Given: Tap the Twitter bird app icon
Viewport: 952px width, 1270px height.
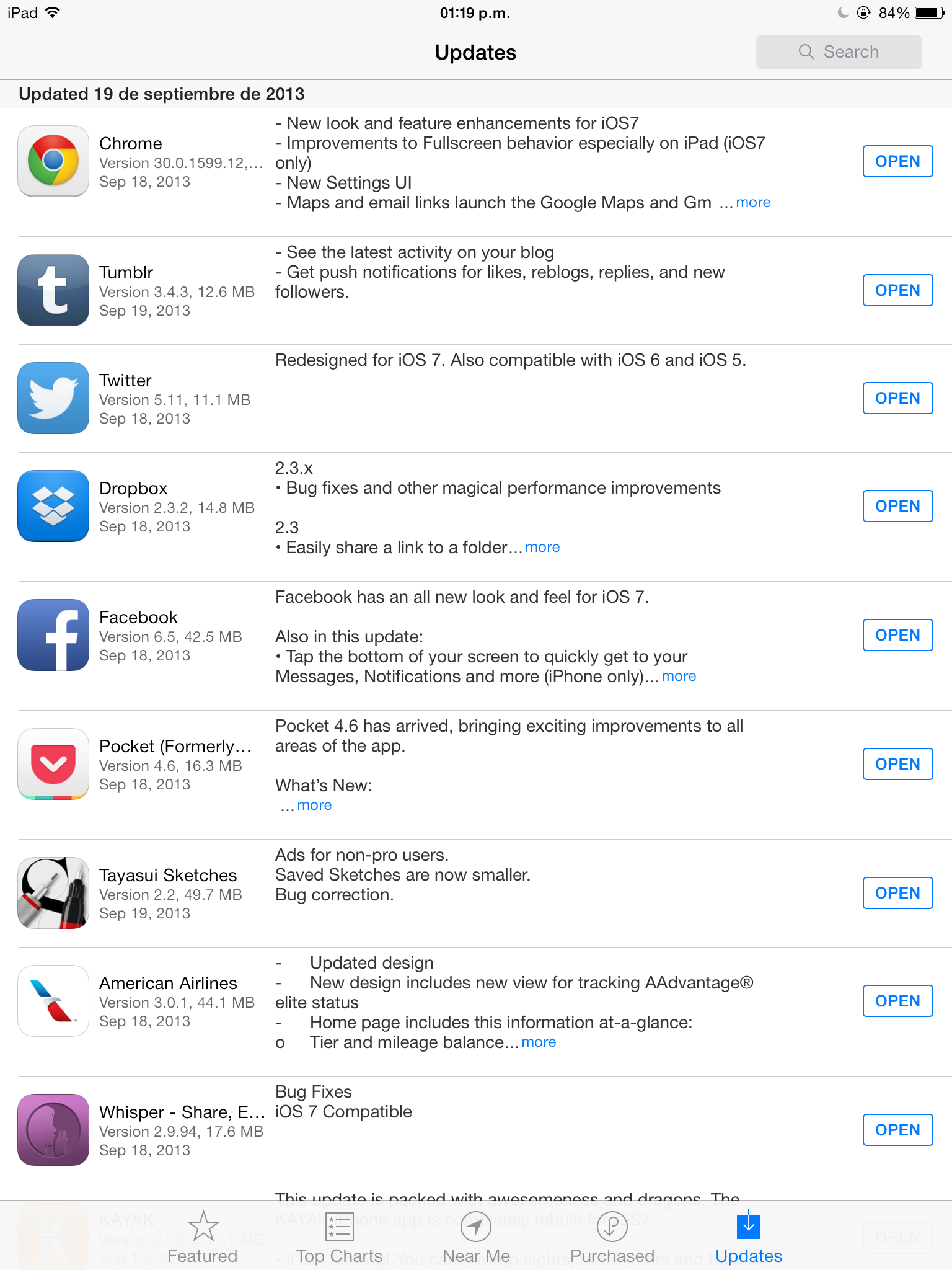Looking at the screenshot, I should pyautogui.click(x=53, y=398).
